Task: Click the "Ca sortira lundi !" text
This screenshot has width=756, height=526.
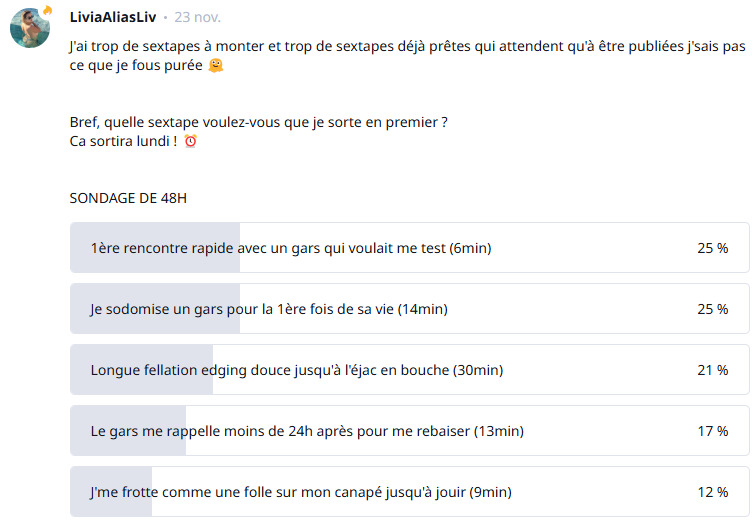Action: (x=123, y=141)
